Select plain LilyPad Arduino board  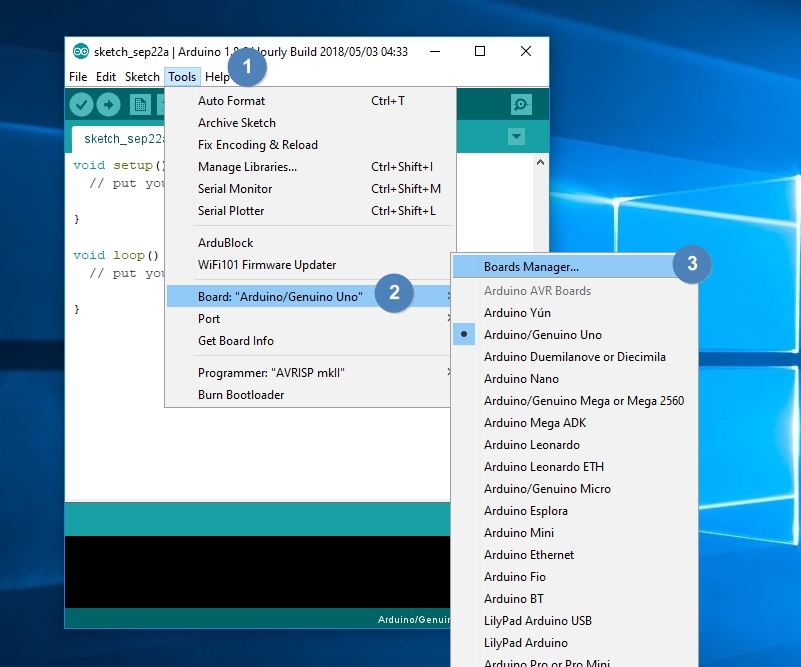(575, 642)
